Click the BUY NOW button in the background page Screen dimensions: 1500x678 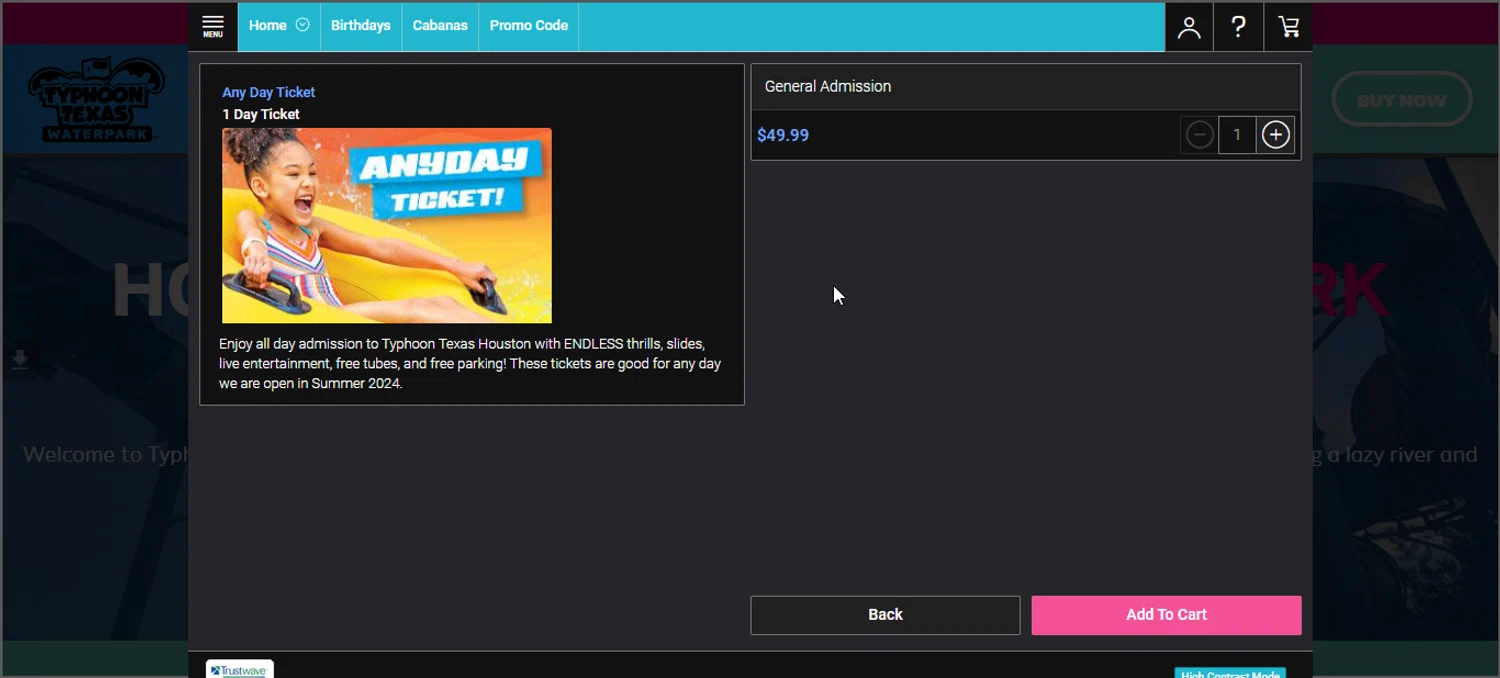click(x=1402, y=100)
